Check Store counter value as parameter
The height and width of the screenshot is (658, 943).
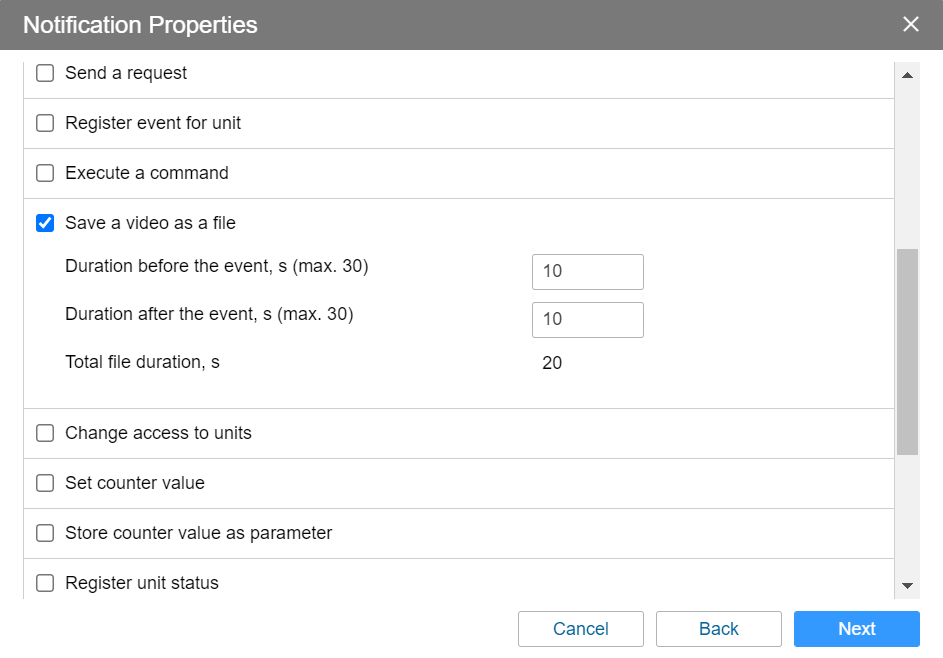pyautogui.click(x=45, y=534)
